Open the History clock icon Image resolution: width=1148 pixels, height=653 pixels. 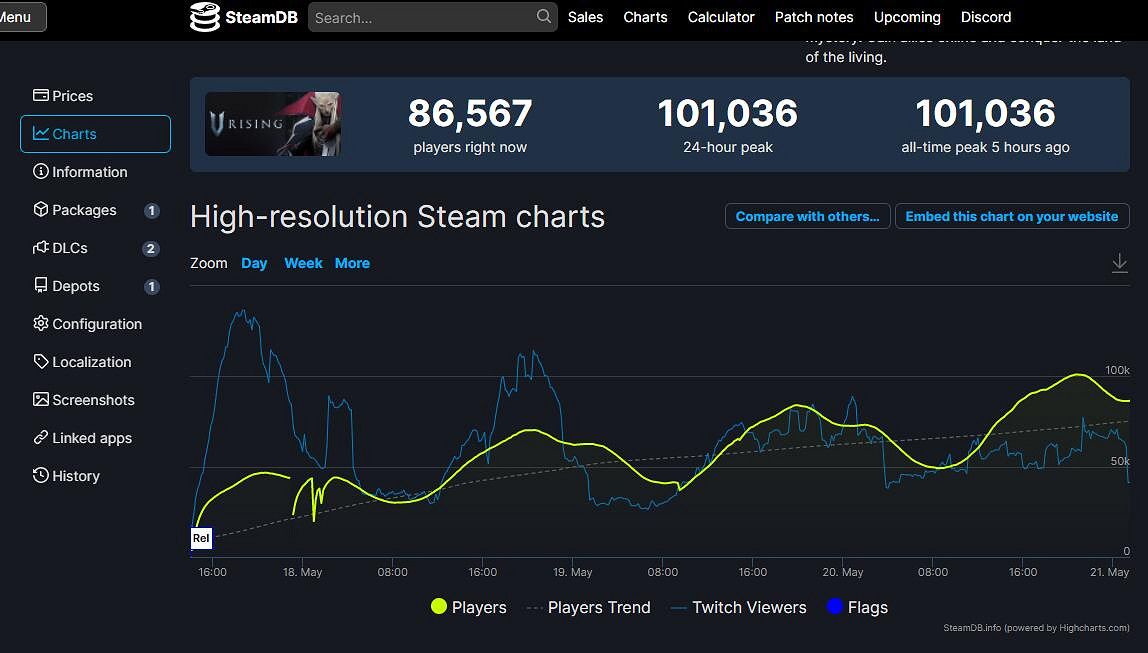point(41,475)
